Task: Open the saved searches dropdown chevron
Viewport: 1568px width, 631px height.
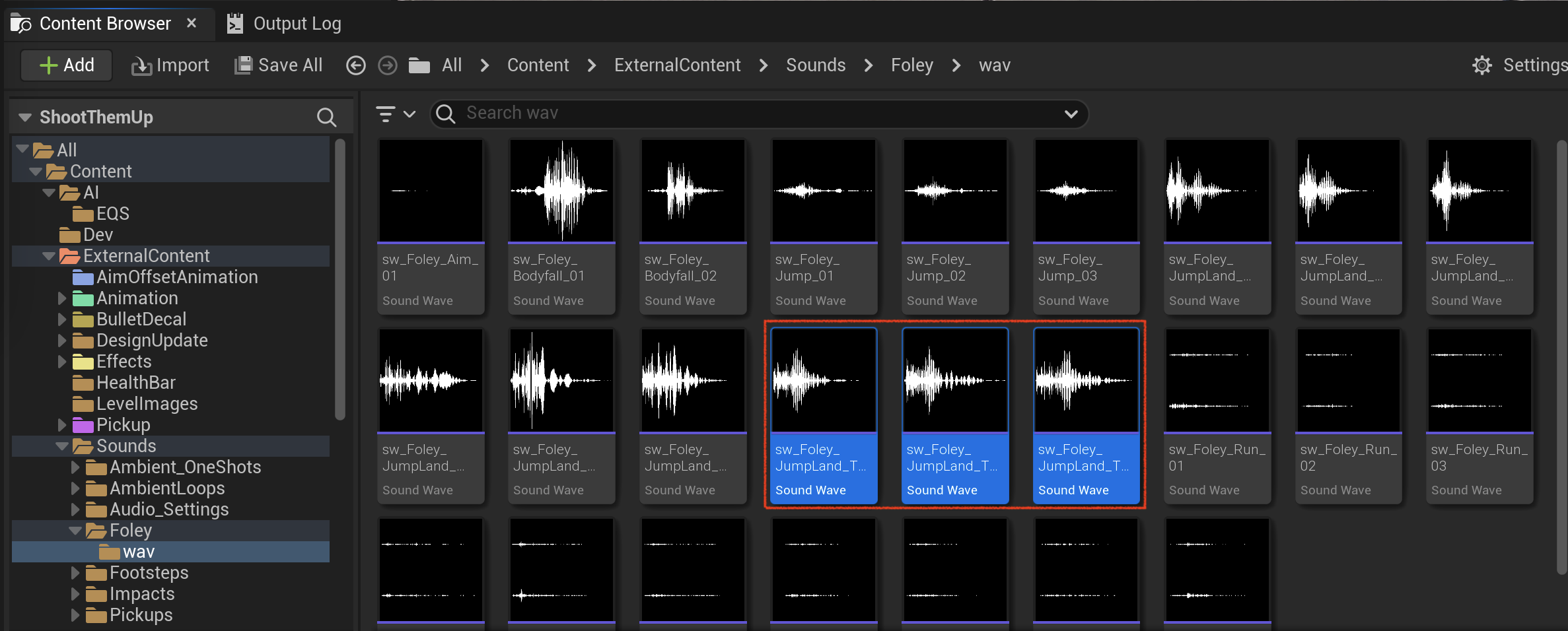Action: pos(1071,114)
